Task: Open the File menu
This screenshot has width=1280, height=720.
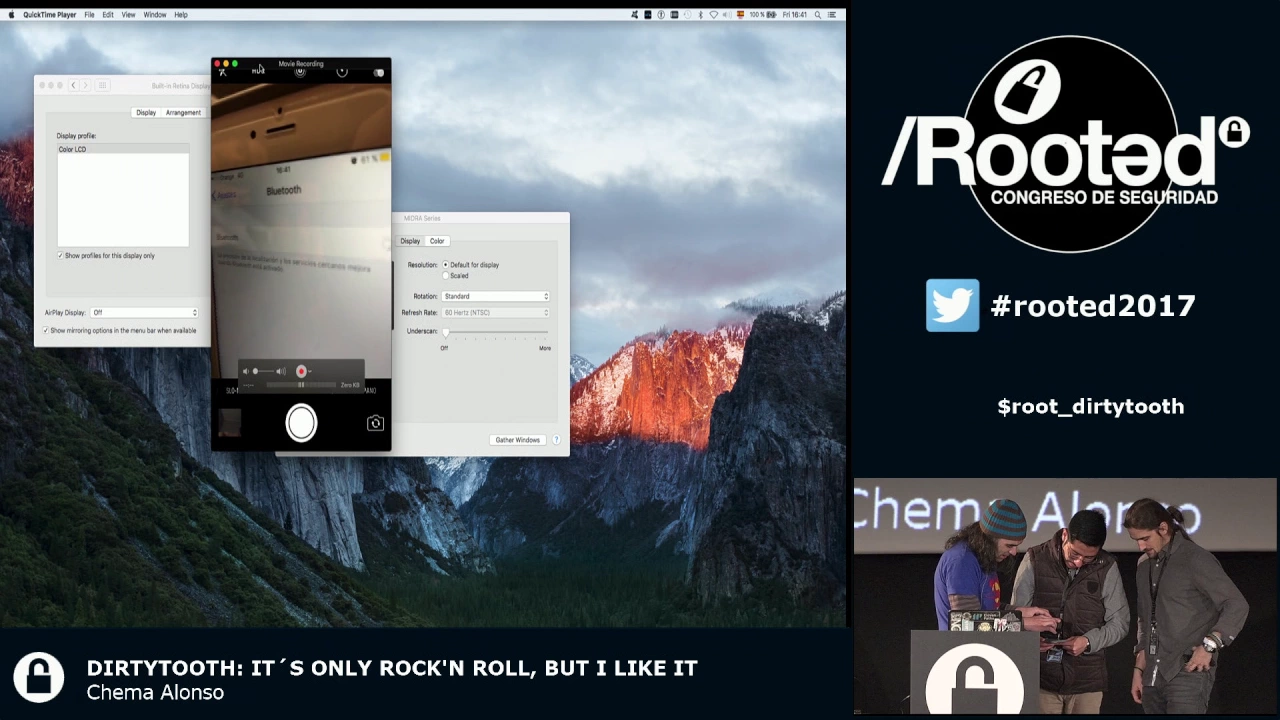Action: (x=89, y=15)
